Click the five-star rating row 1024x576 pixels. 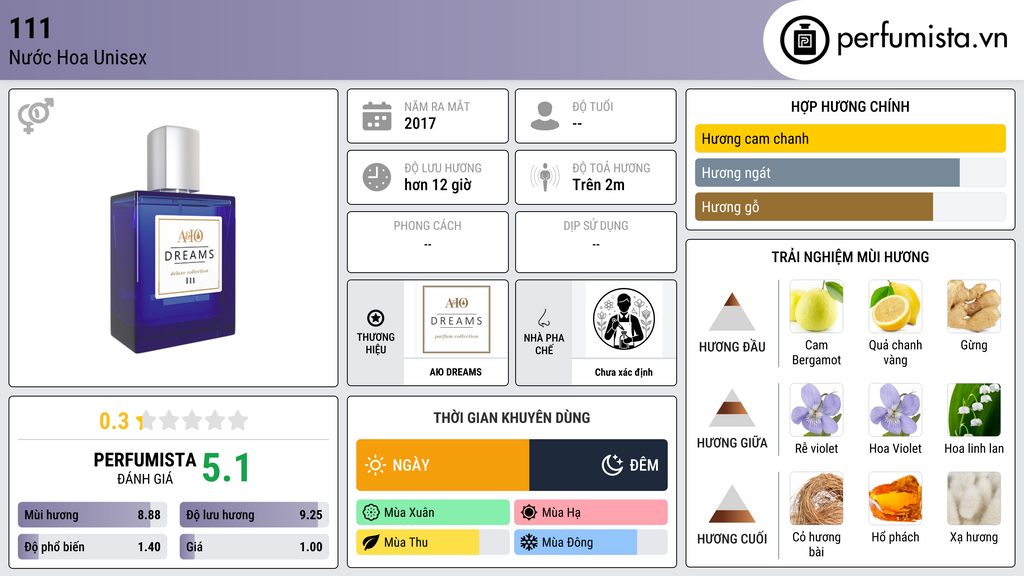(193, 420)
